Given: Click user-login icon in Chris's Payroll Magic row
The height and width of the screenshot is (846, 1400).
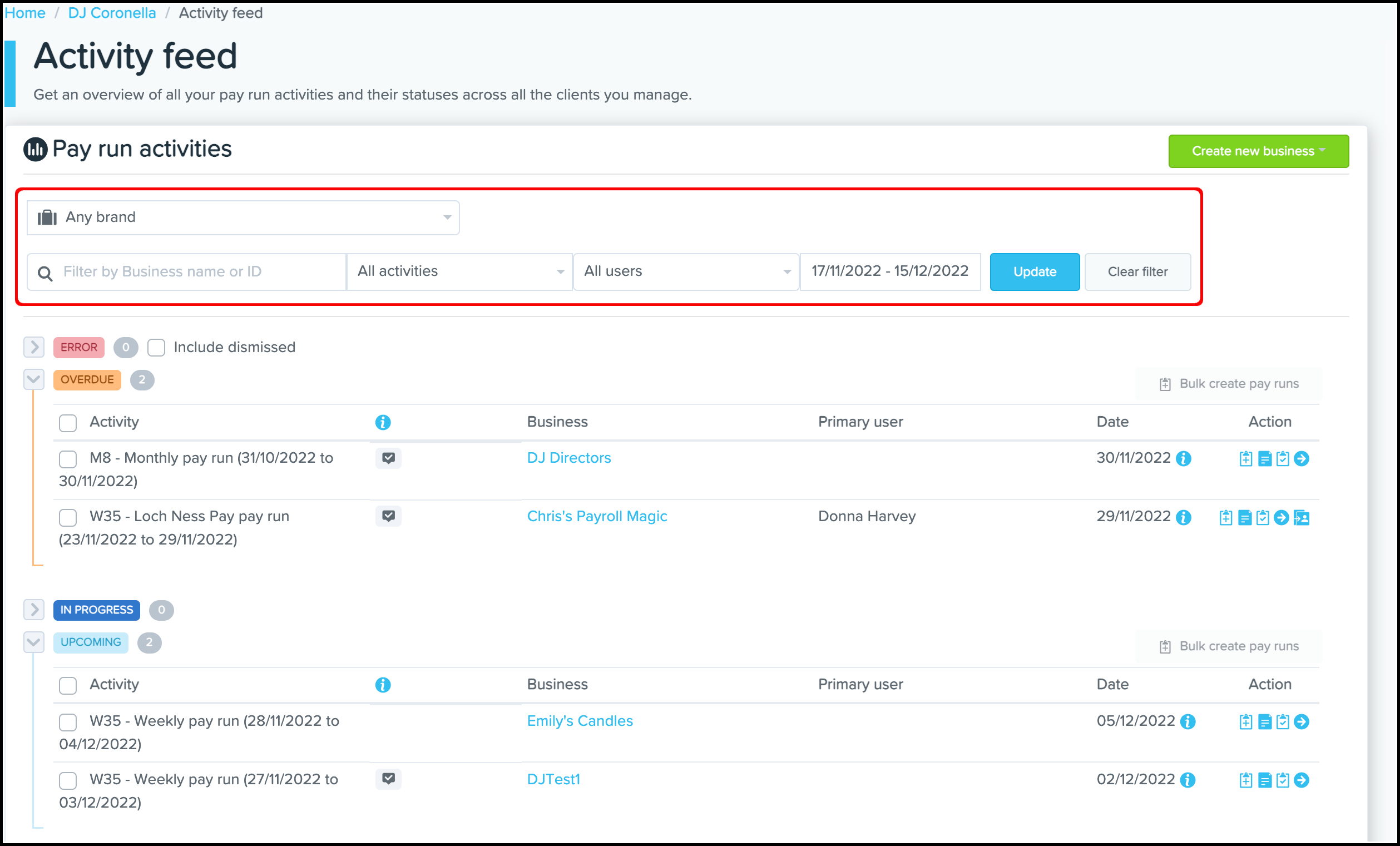Looking at the screenshot, I should tap(1301, 517).
